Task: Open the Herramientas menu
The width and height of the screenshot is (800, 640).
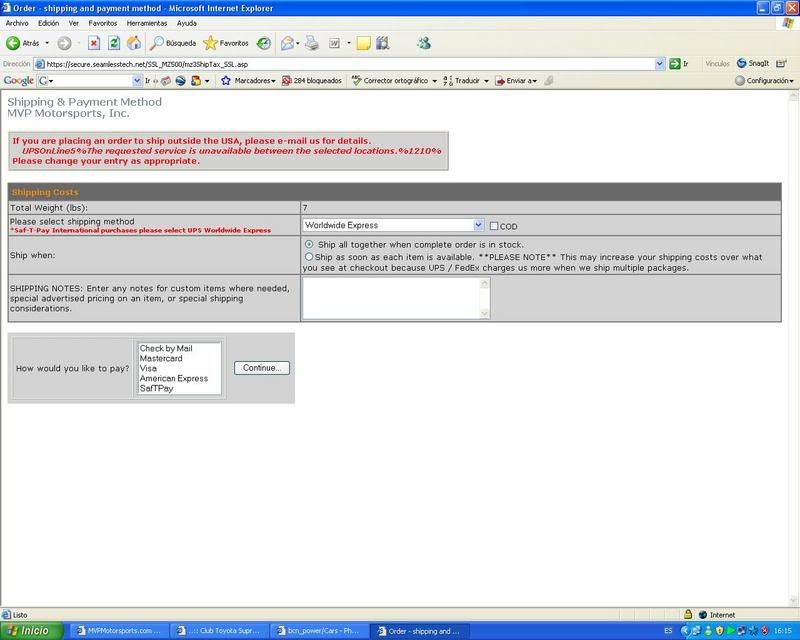Action: click(147, 23)
